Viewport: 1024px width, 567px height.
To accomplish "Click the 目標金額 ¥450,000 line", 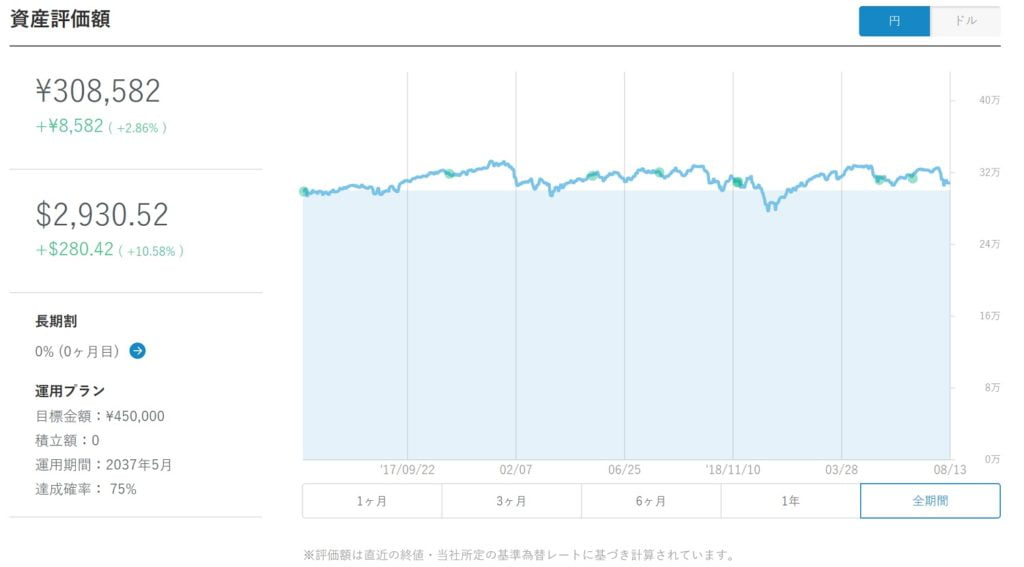I will click(100, 416).
